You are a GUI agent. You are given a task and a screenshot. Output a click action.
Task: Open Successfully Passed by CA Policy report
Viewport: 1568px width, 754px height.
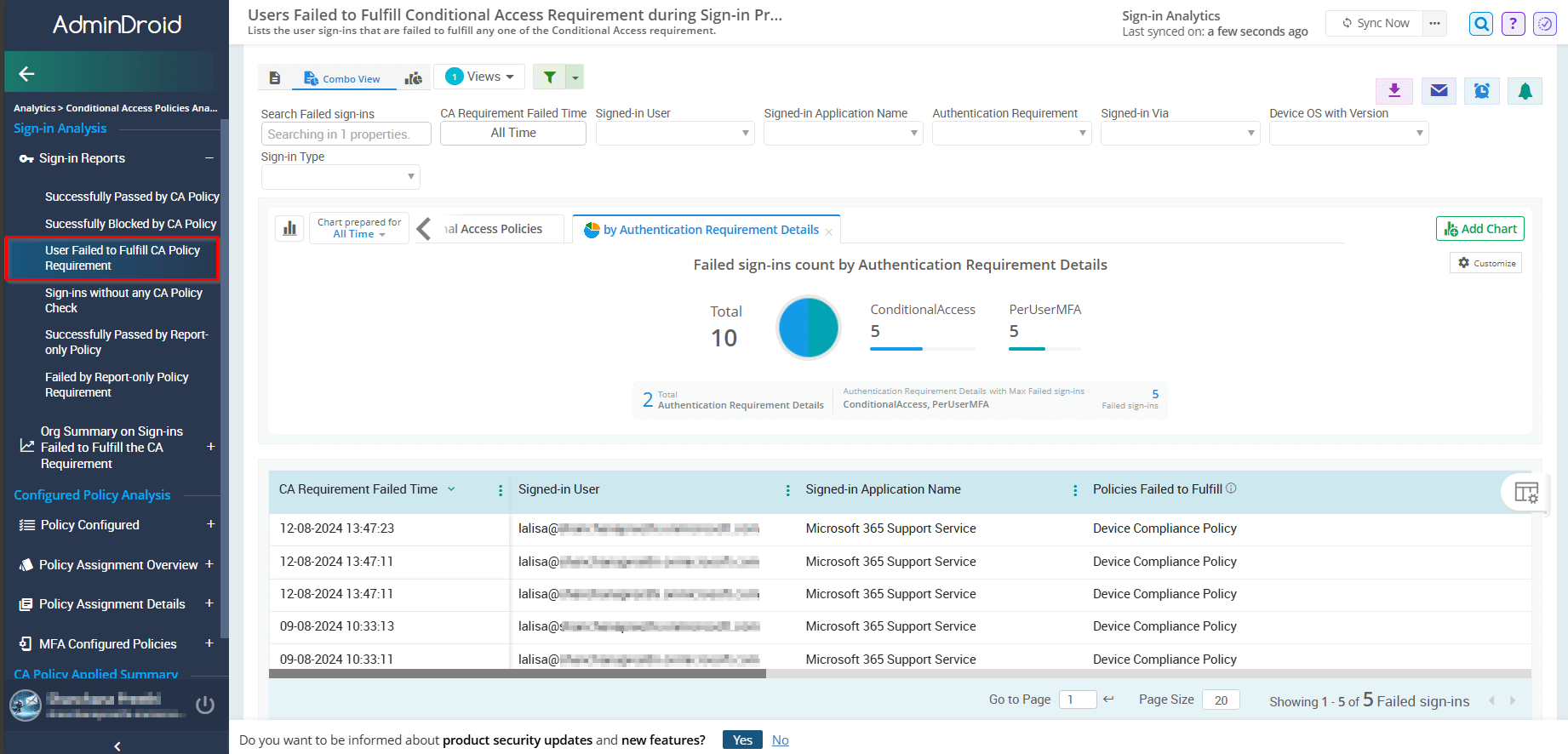click(132, 197)
